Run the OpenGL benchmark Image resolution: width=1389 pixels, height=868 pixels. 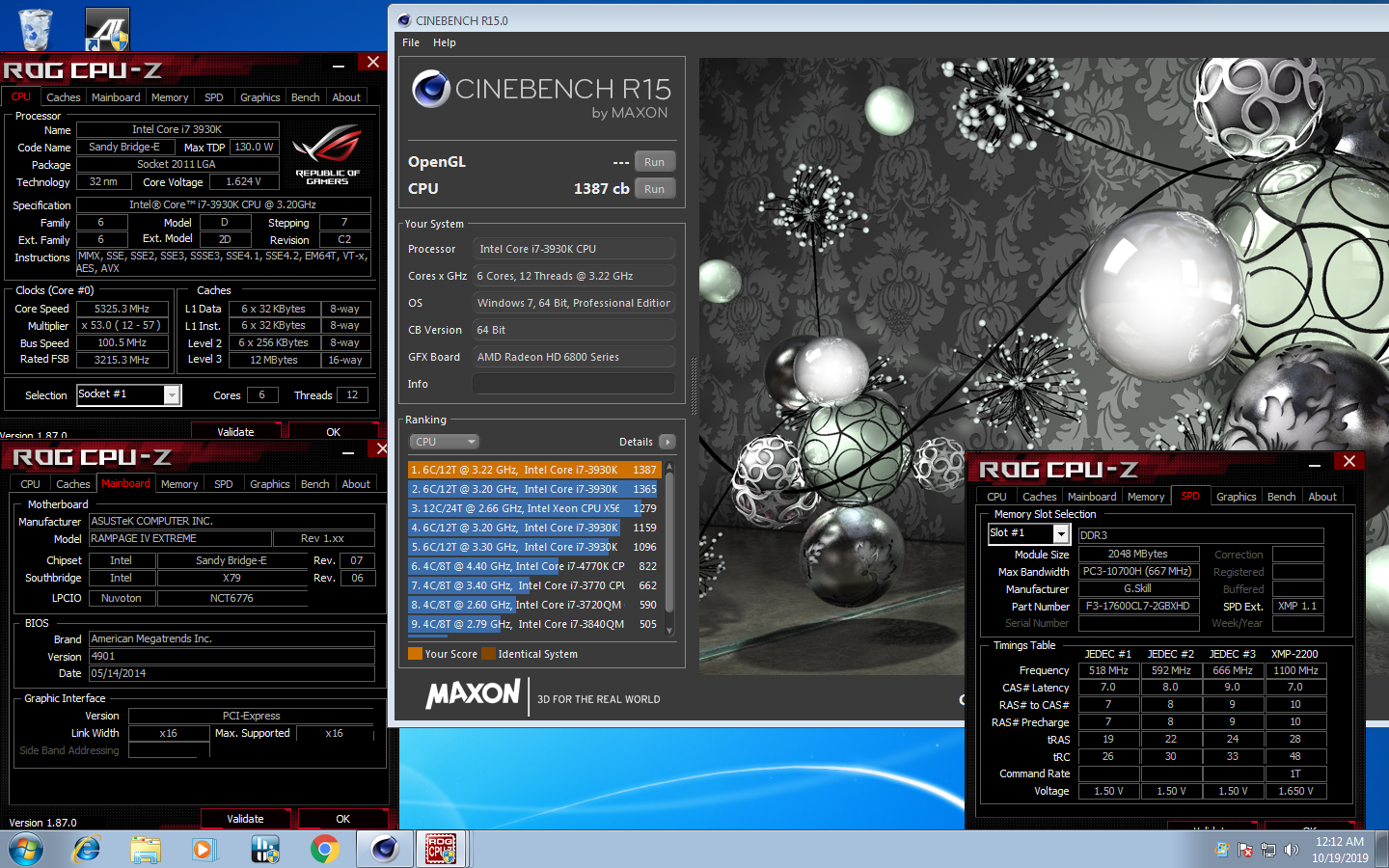tap(654, 162)
